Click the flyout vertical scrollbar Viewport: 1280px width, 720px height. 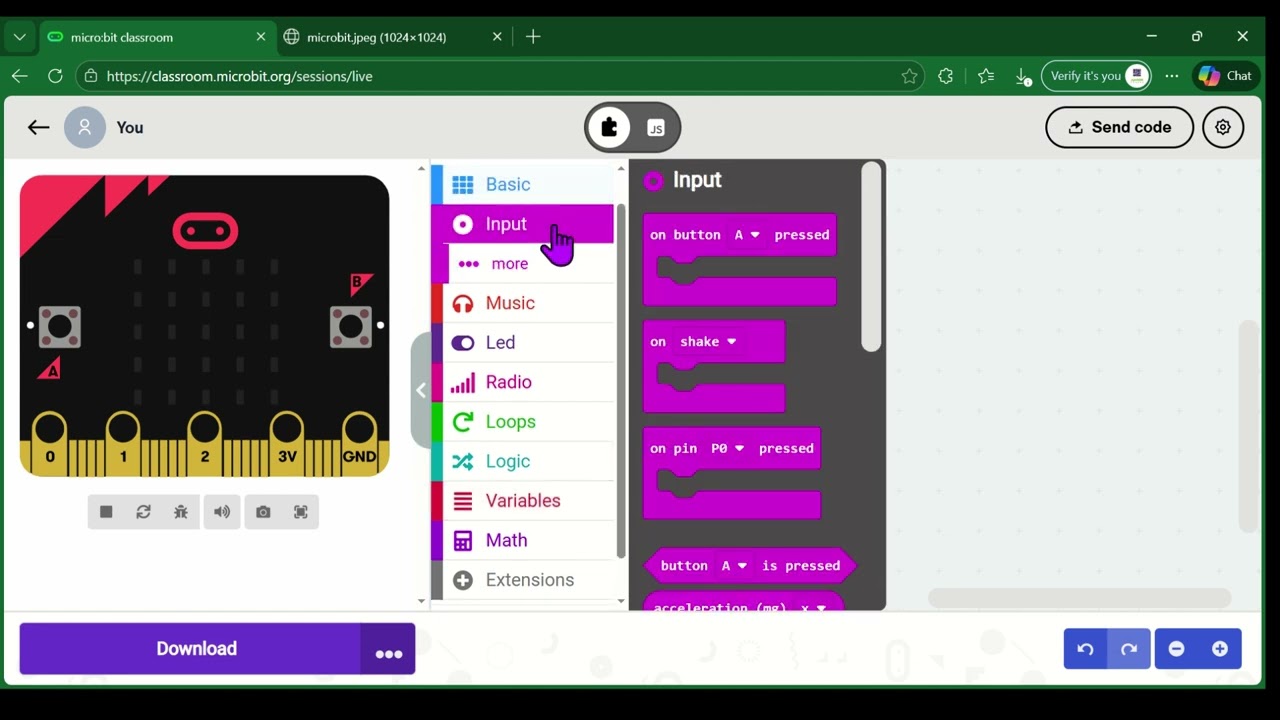point(871,257)
